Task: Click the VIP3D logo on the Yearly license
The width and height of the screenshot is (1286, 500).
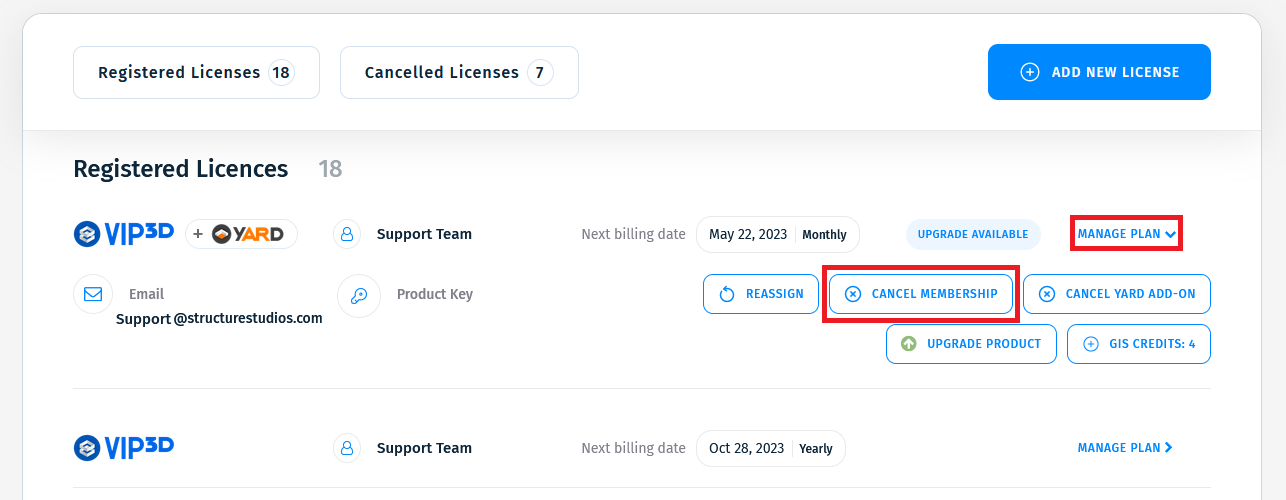Action: click(x=124, y=447)
